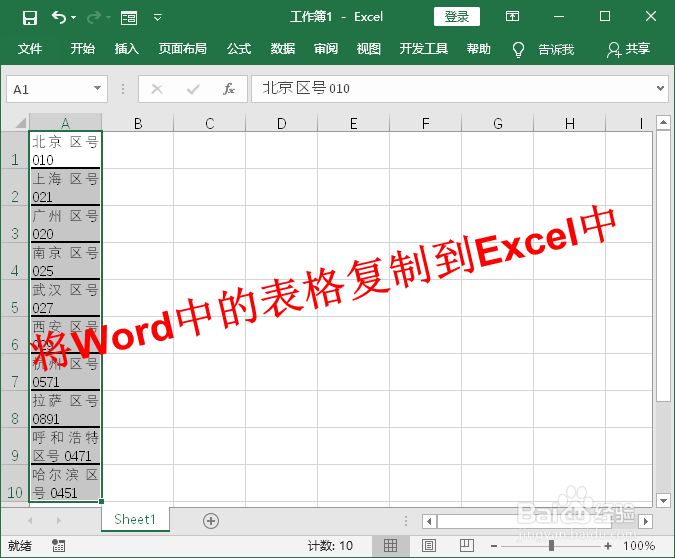This screenshot has width=675, height=558.
Task: Click the 共享 share button
Action: (628, 49)
